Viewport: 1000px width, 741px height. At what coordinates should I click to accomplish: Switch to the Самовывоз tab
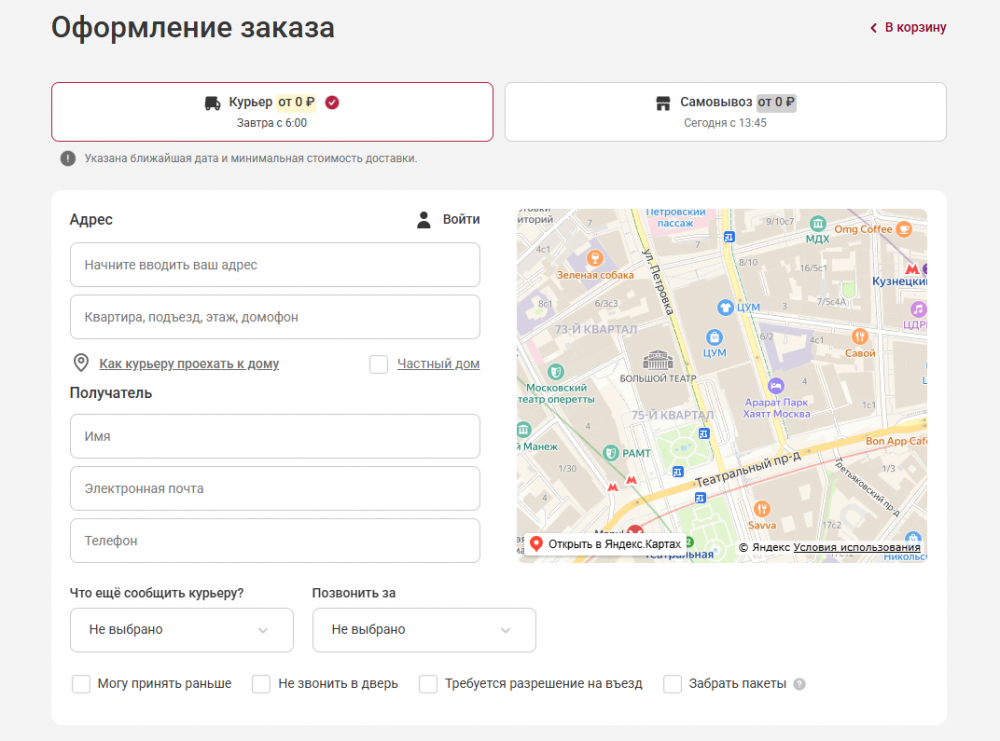(x=726, y=112)
